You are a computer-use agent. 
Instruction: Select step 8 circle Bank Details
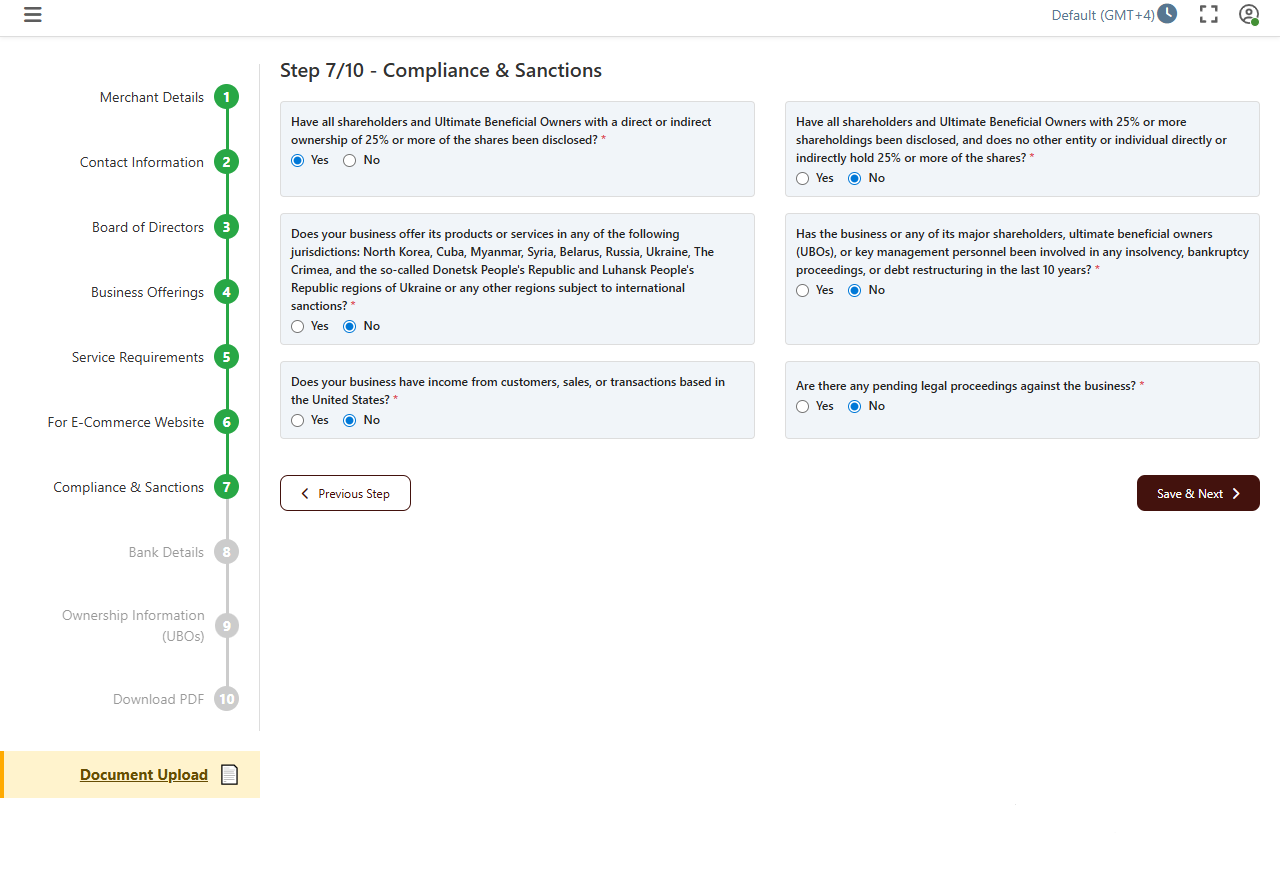(227, 552)
